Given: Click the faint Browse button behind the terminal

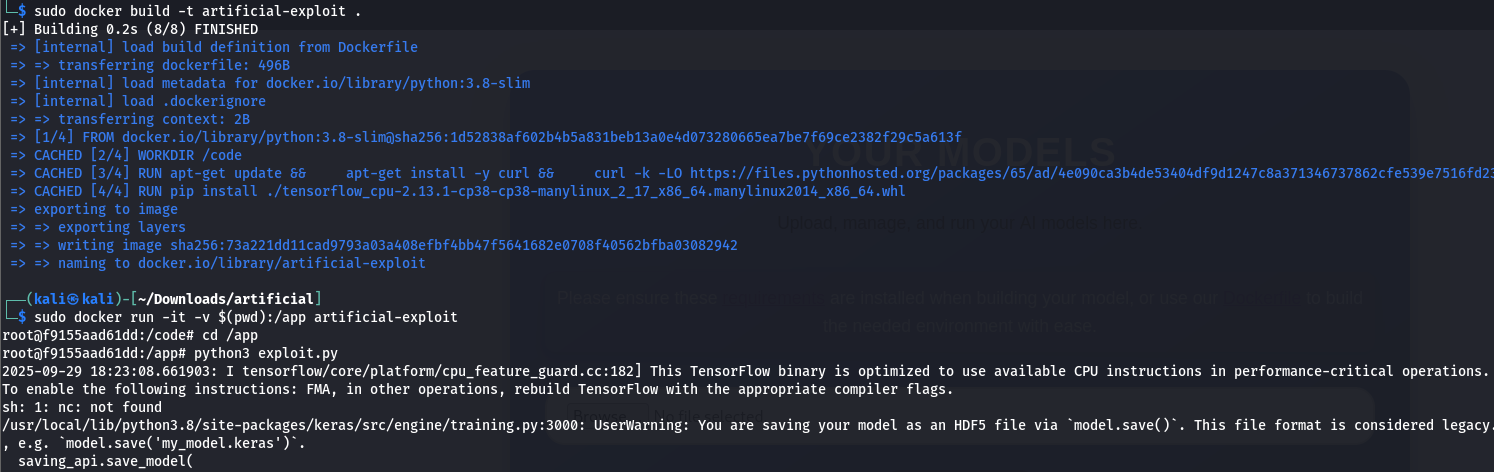Looking at the screenshot, I should 605,415.
